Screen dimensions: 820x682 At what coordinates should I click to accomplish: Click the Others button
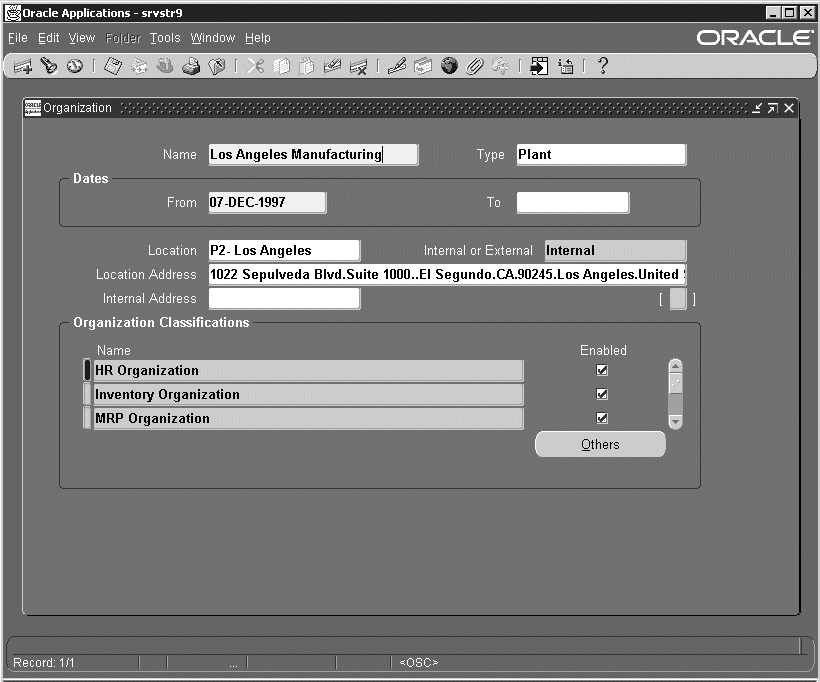(600, 444)
